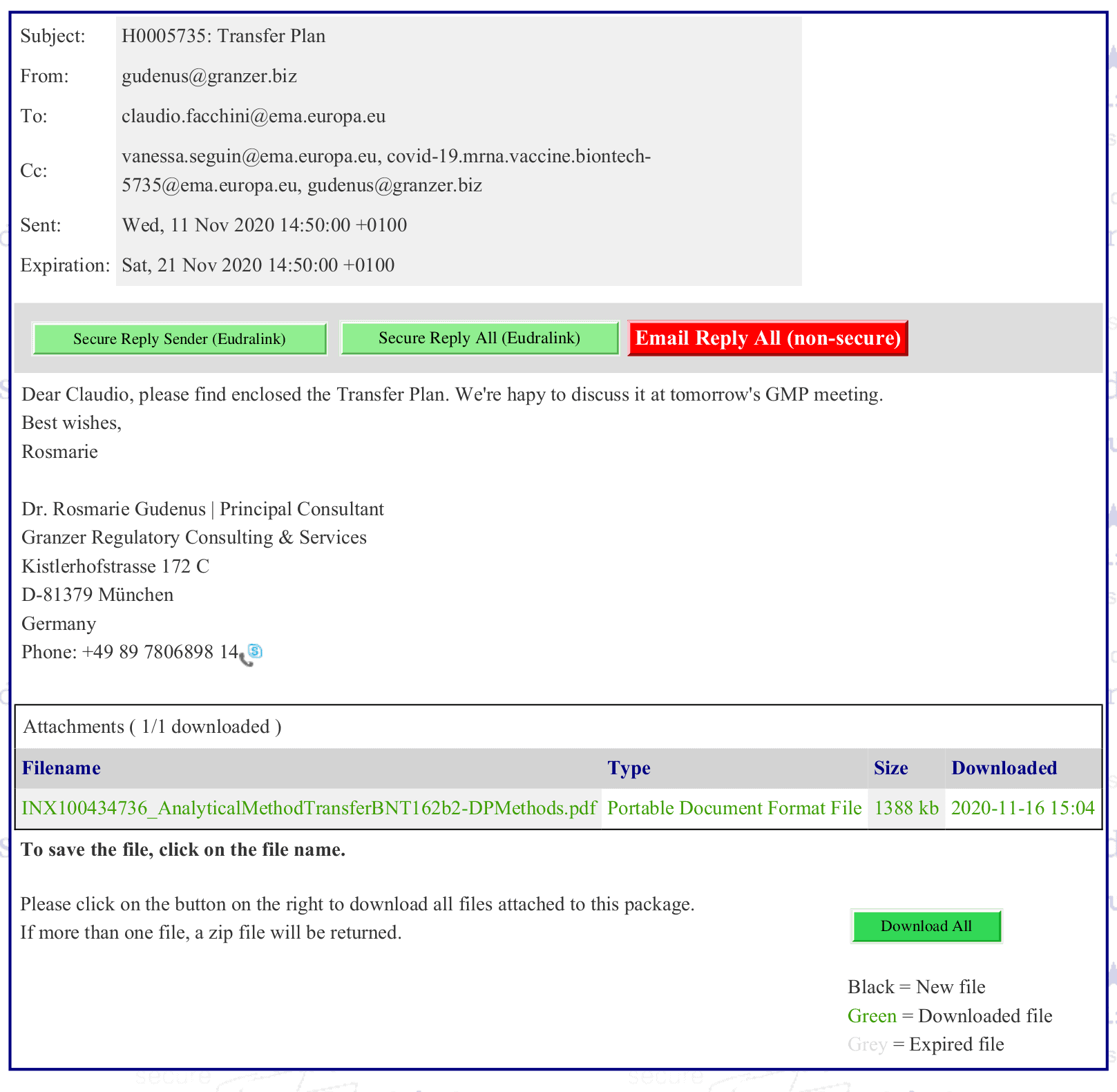Click the Filename column header

(x=61, y=768)
